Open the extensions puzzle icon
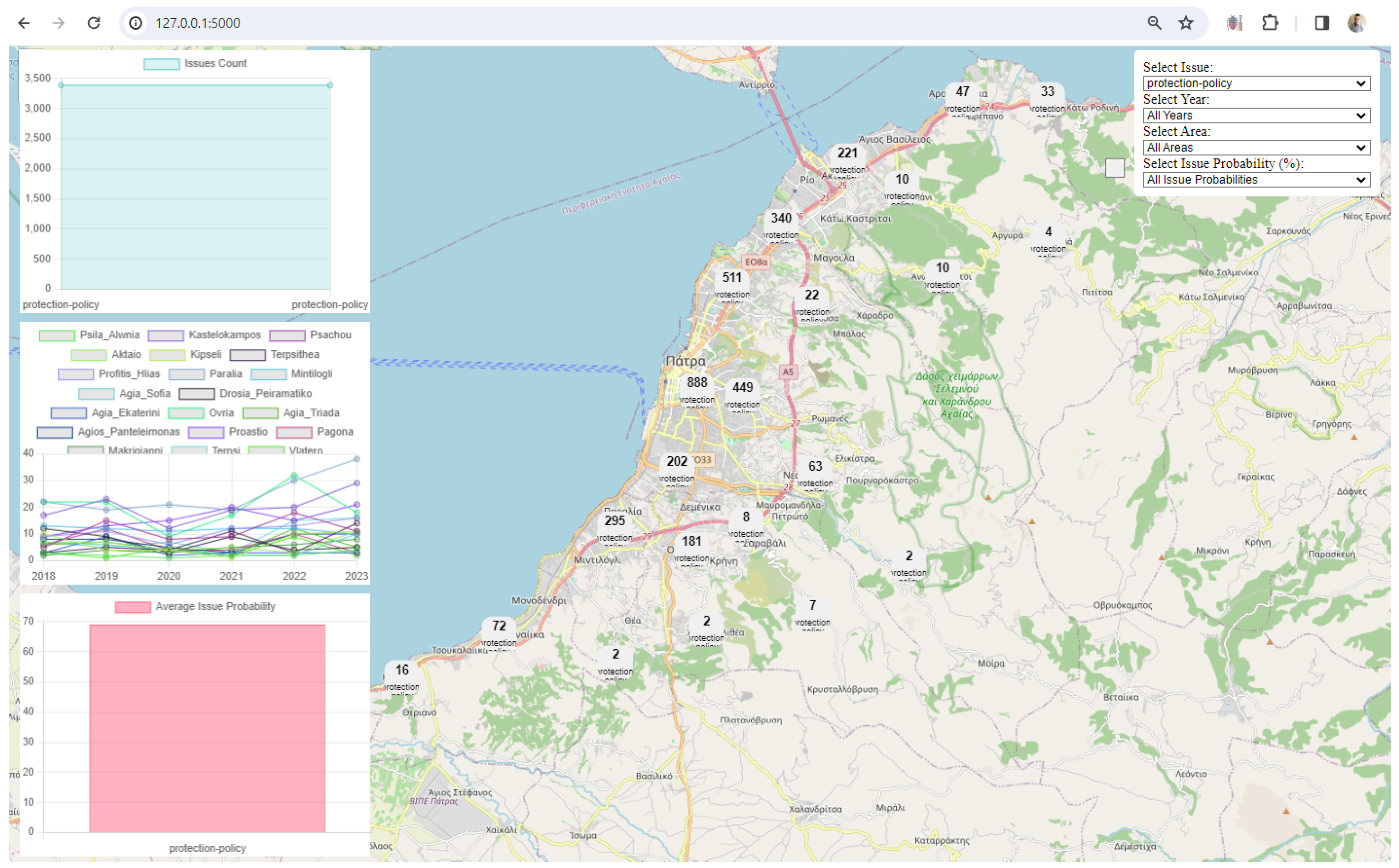This screenshot has height=868, width=1399. 1270,23
